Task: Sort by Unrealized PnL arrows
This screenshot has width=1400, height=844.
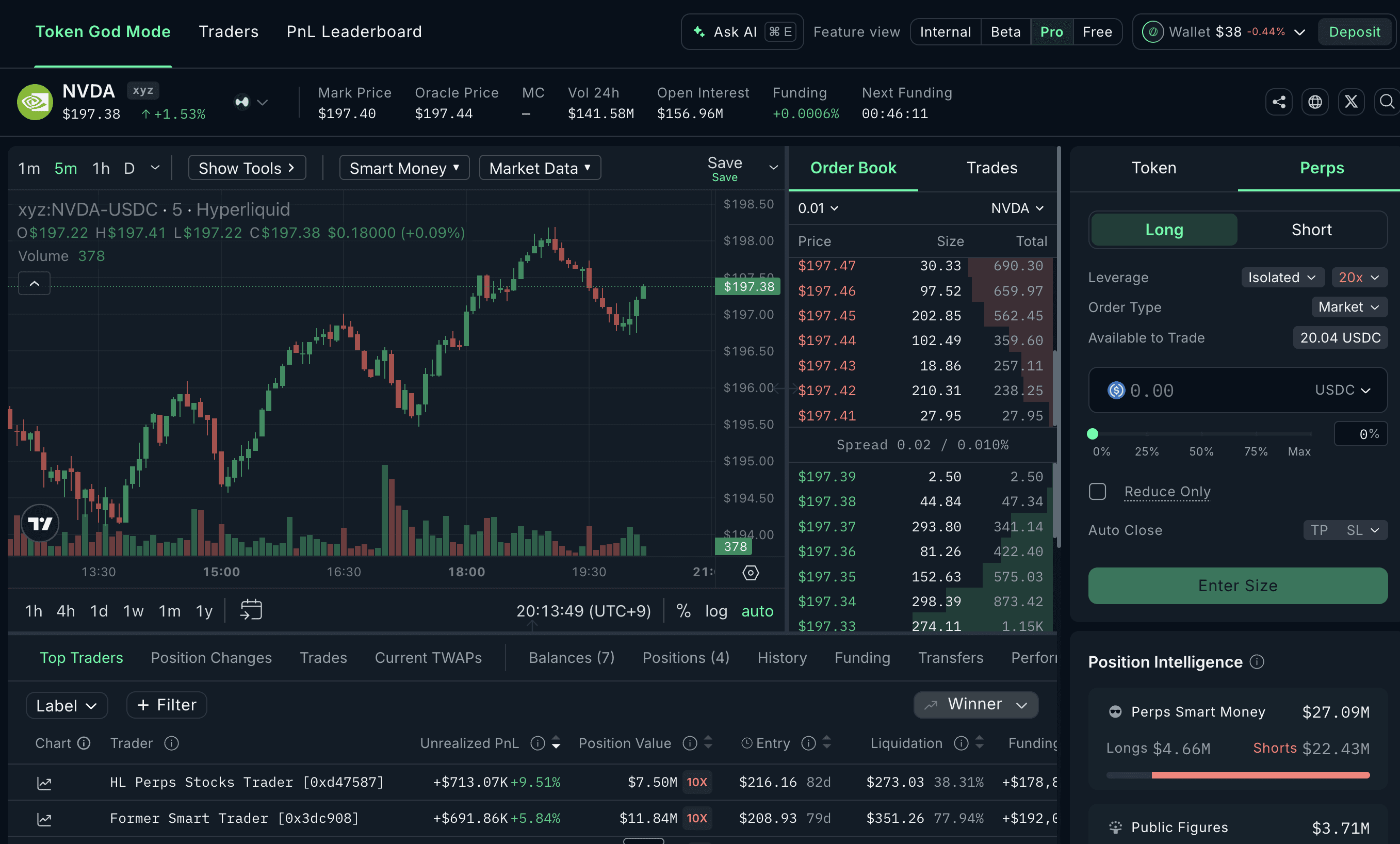Action: [x=556, y=743]
